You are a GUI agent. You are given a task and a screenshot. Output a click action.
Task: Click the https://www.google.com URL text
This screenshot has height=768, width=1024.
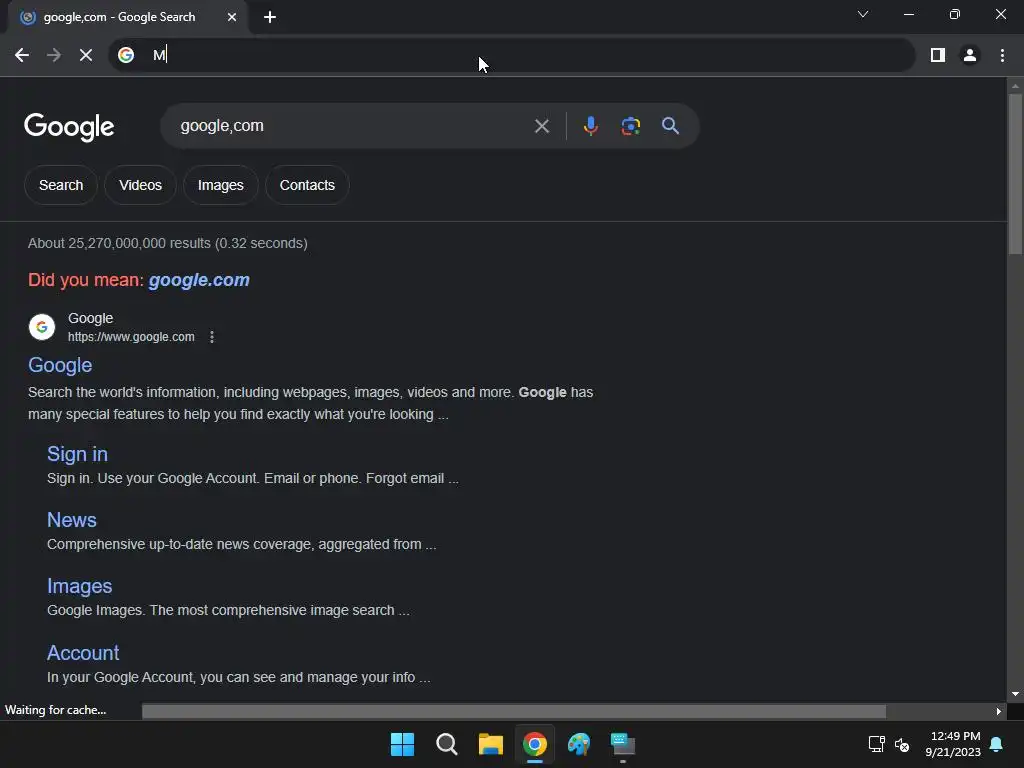(131, 337)
